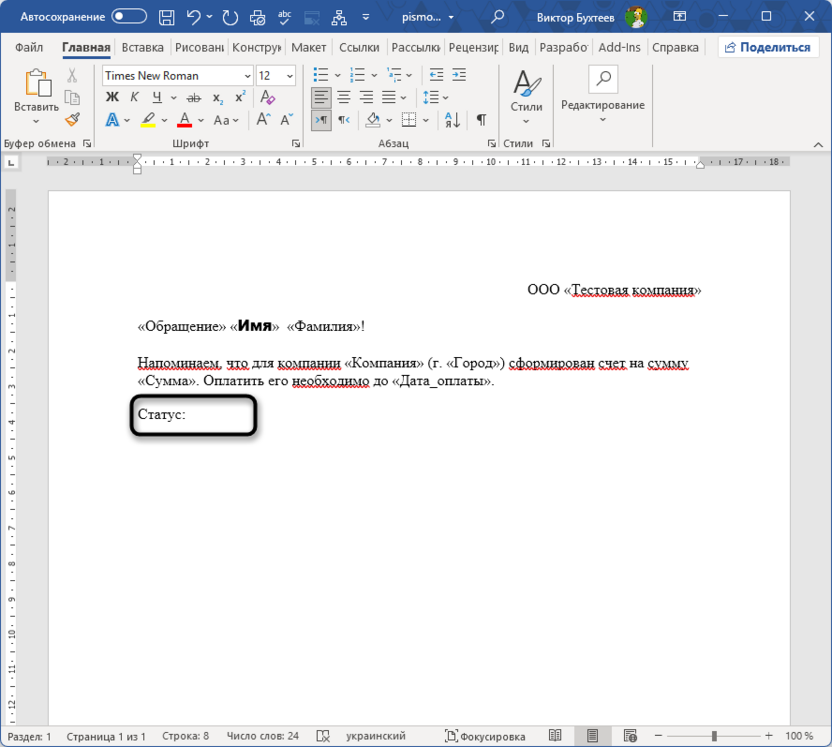Open the Paste clipboard icon

tap(38, 84)
